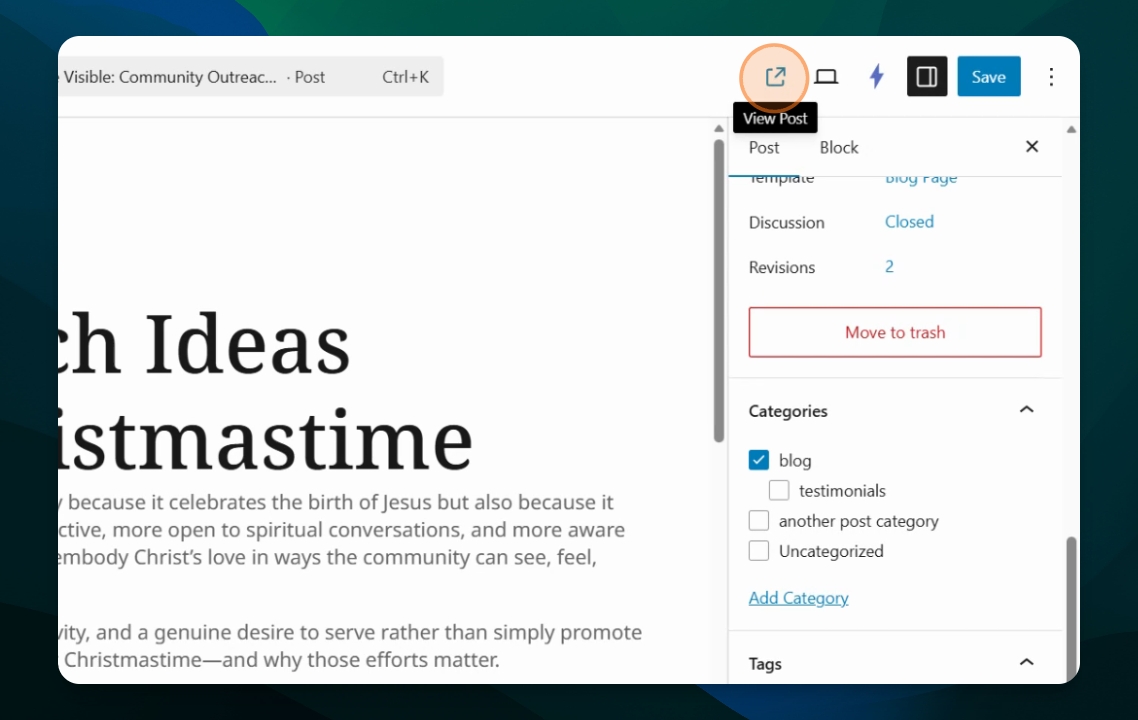Open the Add Category link

click(798, 598)
